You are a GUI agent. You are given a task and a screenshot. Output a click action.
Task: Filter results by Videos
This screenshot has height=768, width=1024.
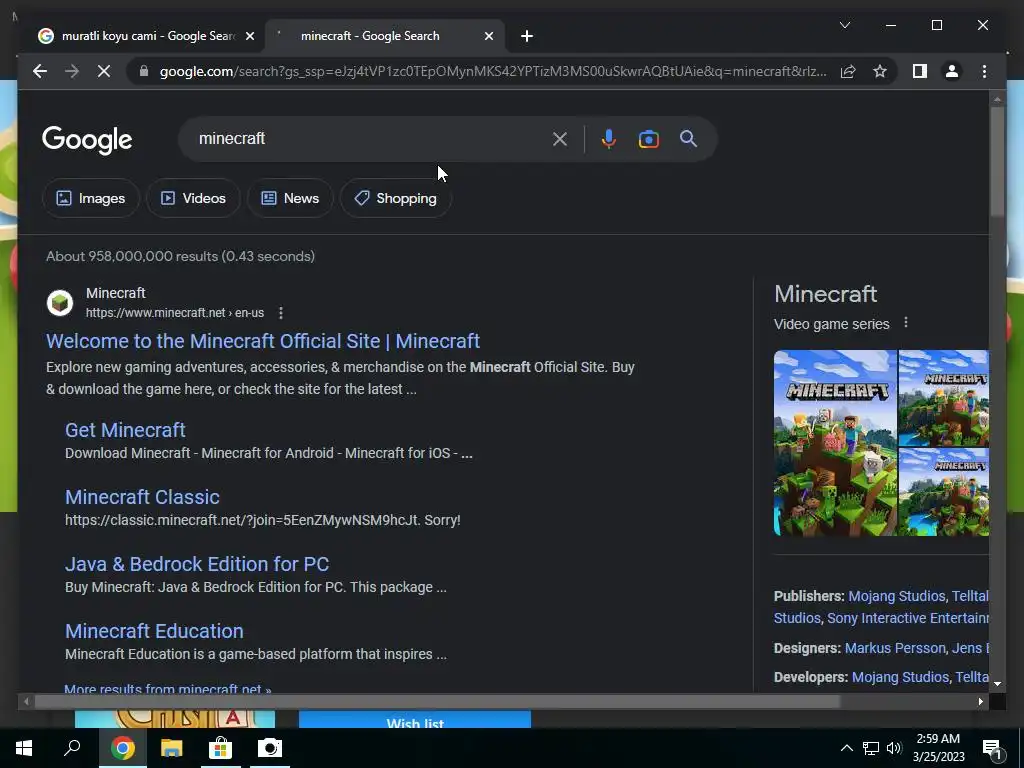tap(193, 198)
